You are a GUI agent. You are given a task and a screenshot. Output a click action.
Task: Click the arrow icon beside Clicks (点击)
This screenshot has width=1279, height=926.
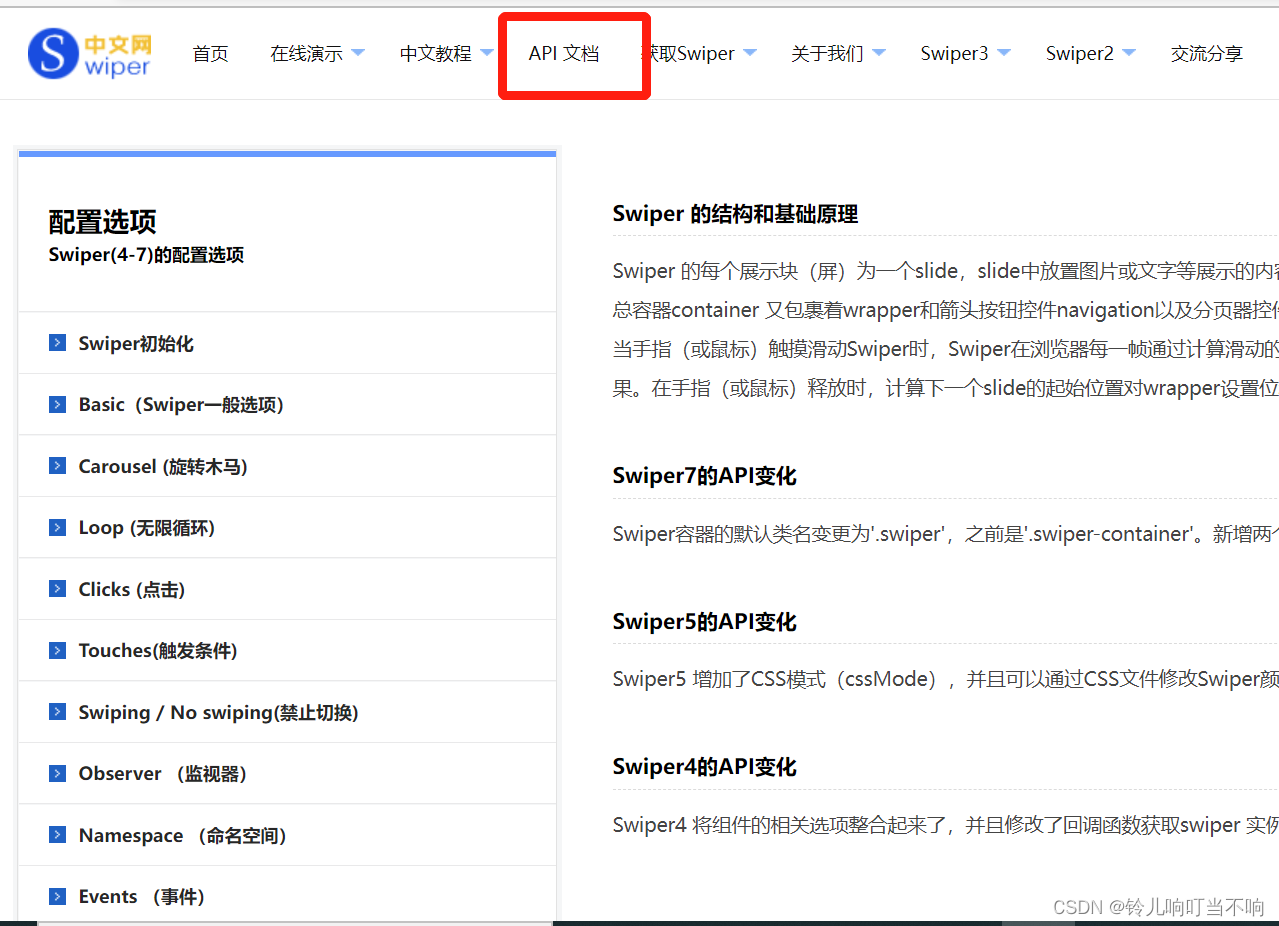(57, 589)
